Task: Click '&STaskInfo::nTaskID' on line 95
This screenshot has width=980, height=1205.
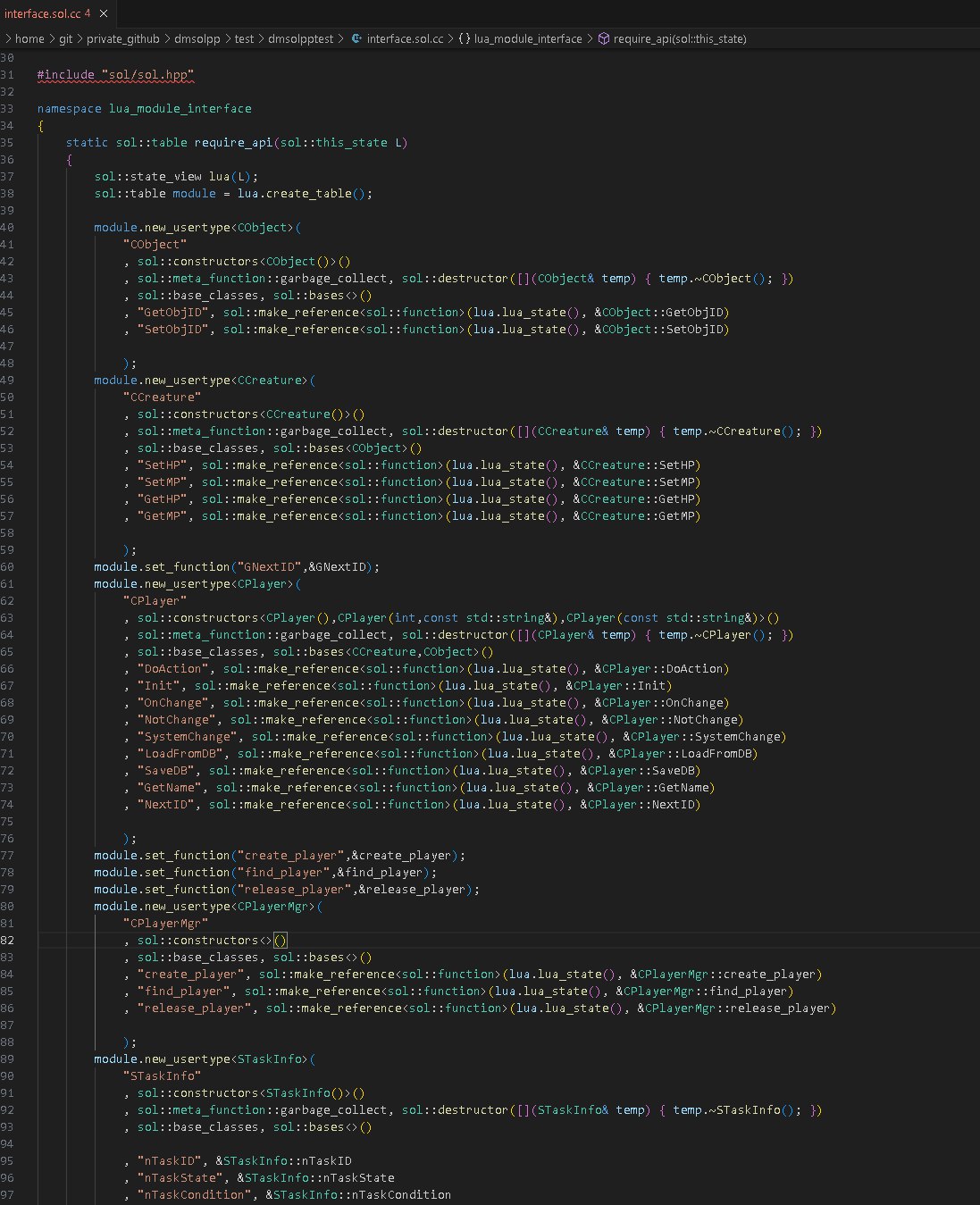Action: pos(283,1160)
